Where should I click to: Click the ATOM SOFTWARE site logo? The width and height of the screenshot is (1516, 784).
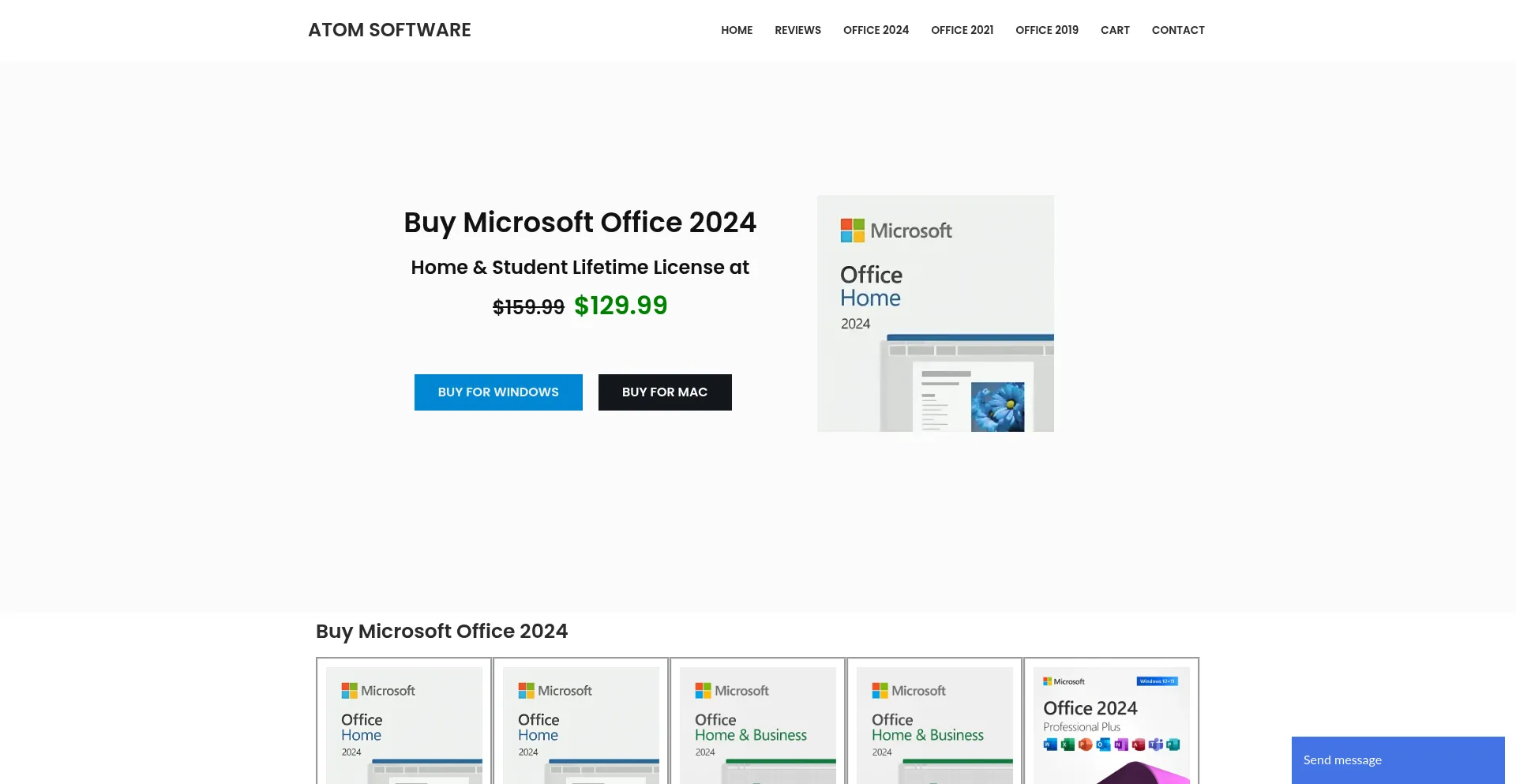(389, 30)
